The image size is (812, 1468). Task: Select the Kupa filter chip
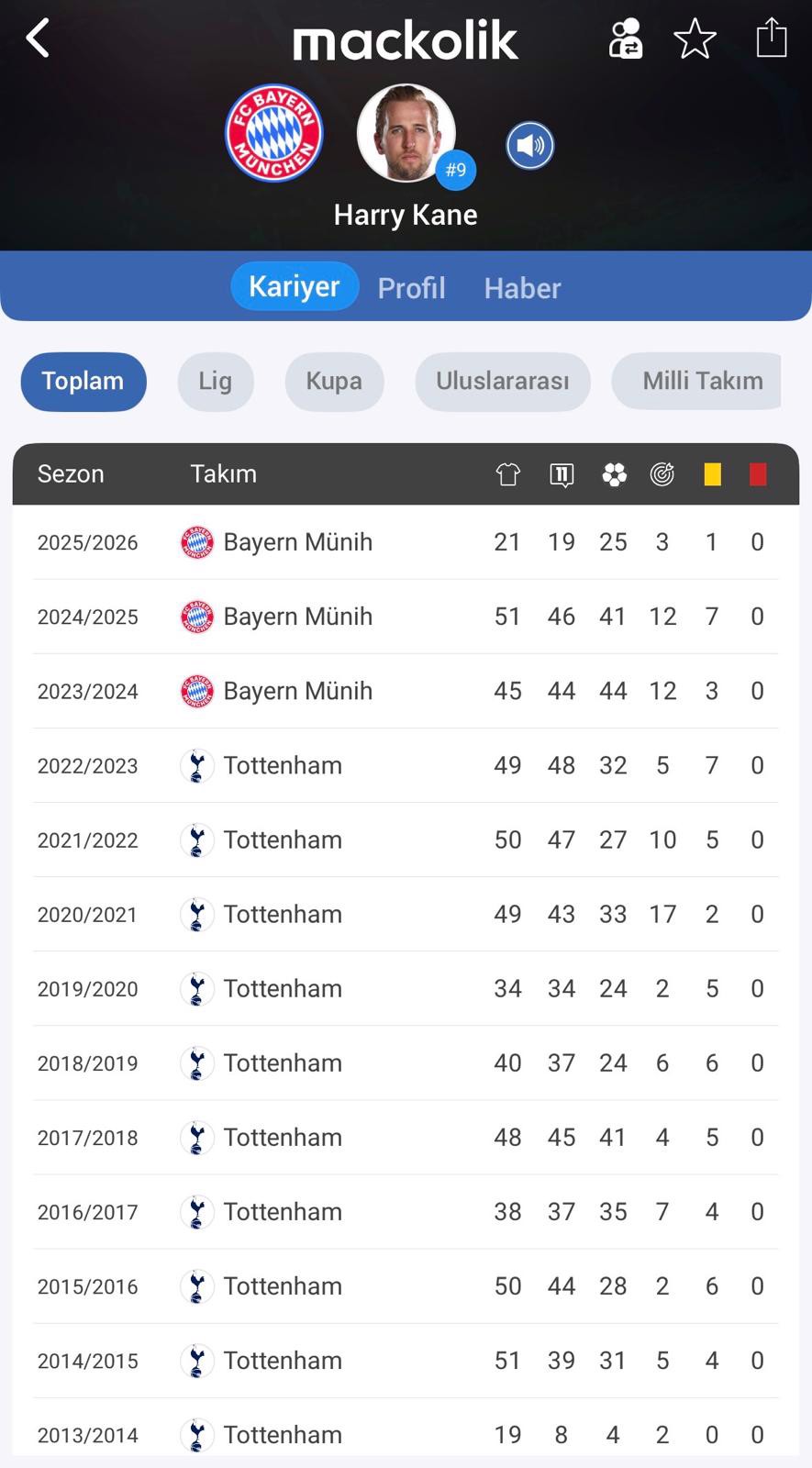coord(334,381)
